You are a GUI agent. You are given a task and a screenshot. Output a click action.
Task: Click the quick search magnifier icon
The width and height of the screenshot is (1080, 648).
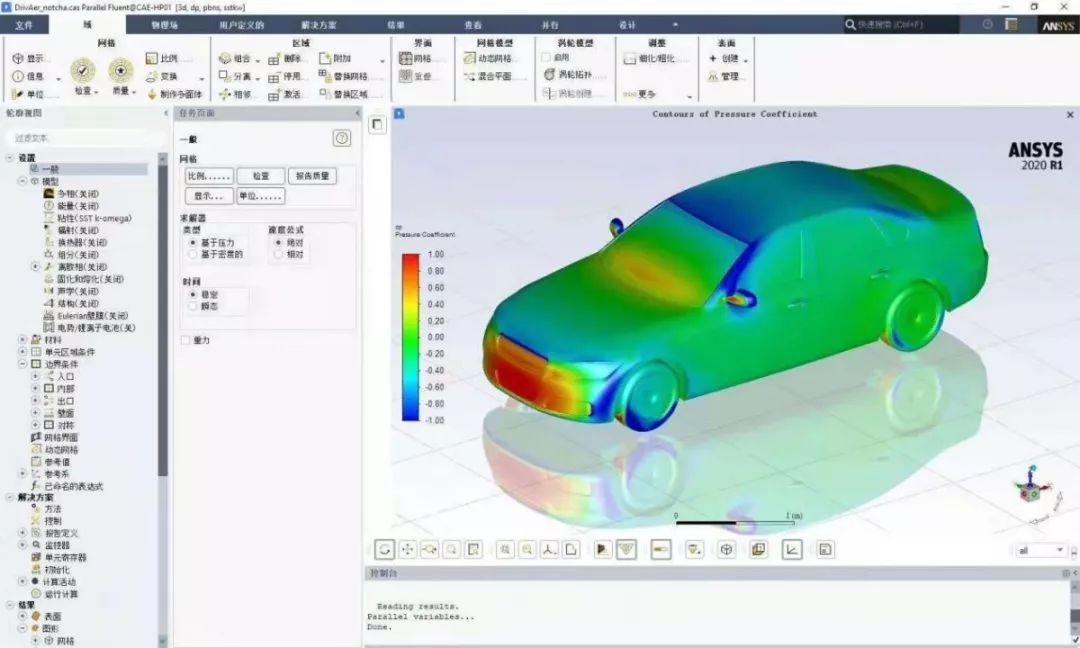click(x=851, y=25)
